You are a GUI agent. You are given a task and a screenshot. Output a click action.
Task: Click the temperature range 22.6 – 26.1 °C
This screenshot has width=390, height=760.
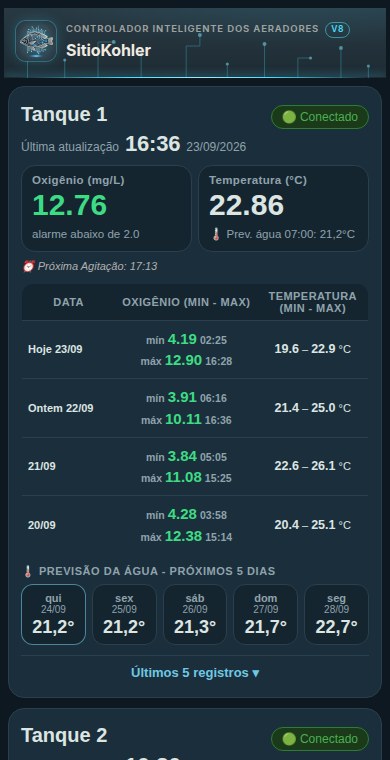tap(312, 466)
